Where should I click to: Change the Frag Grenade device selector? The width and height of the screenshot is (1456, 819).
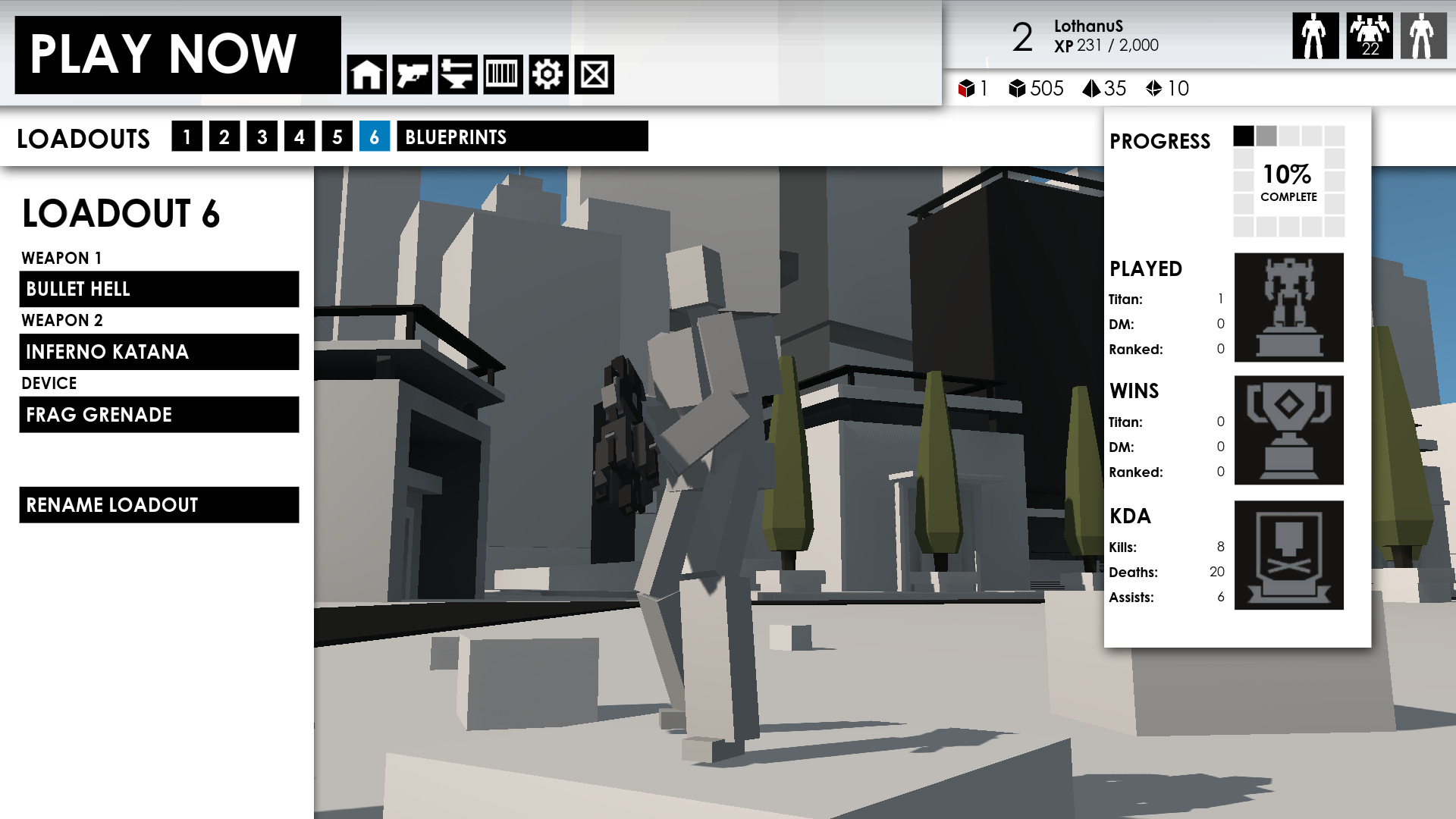click(x=158, y=415)
